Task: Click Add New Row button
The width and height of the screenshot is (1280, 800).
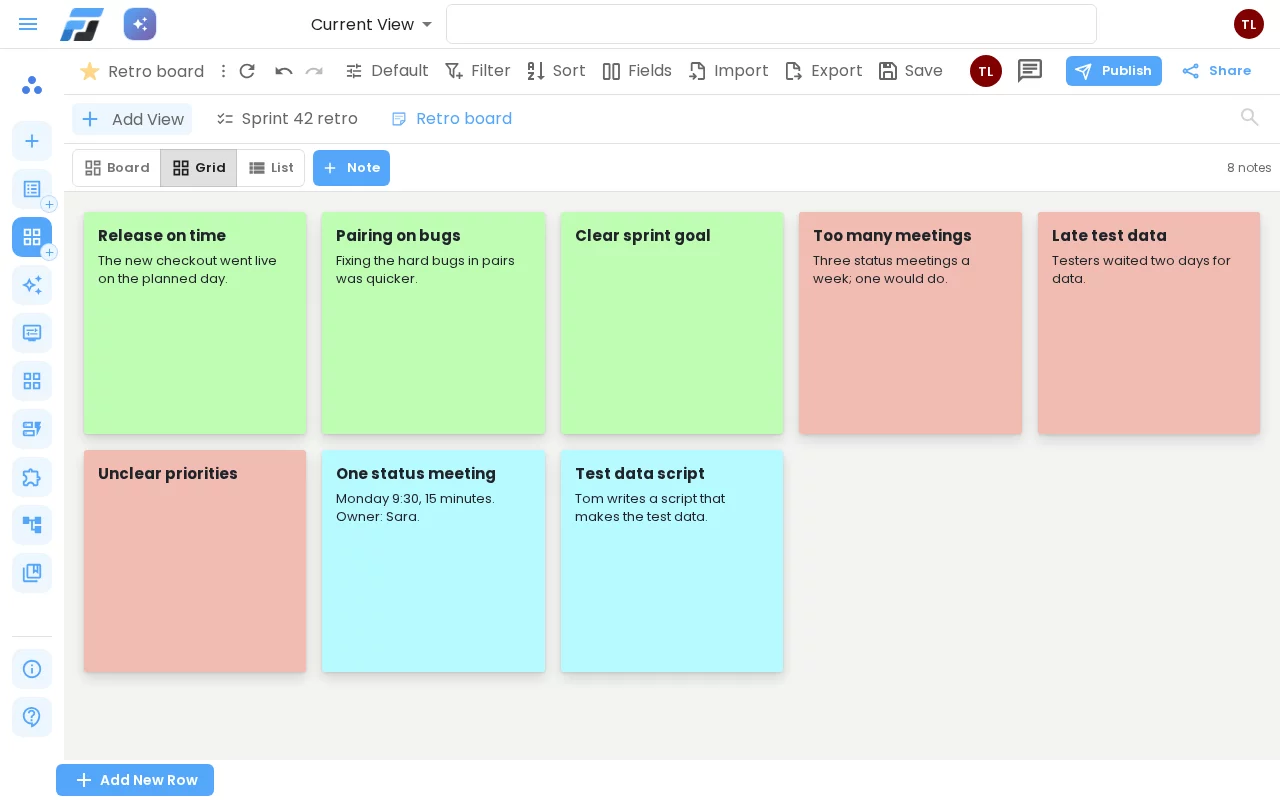Action: 135,780
